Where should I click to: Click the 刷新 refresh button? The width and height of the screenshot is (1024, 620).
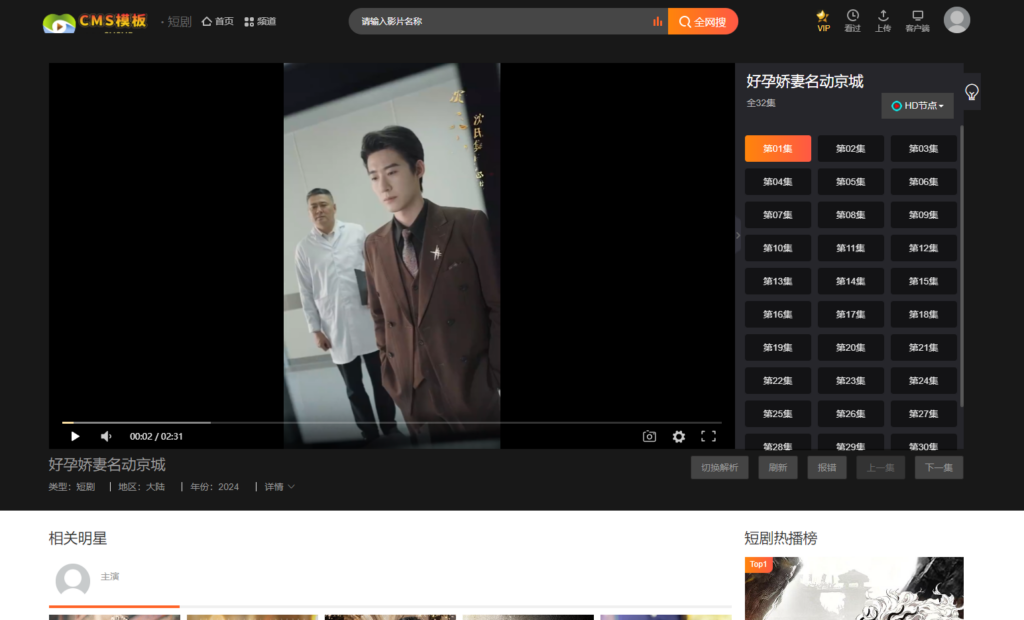coord(778,468)
